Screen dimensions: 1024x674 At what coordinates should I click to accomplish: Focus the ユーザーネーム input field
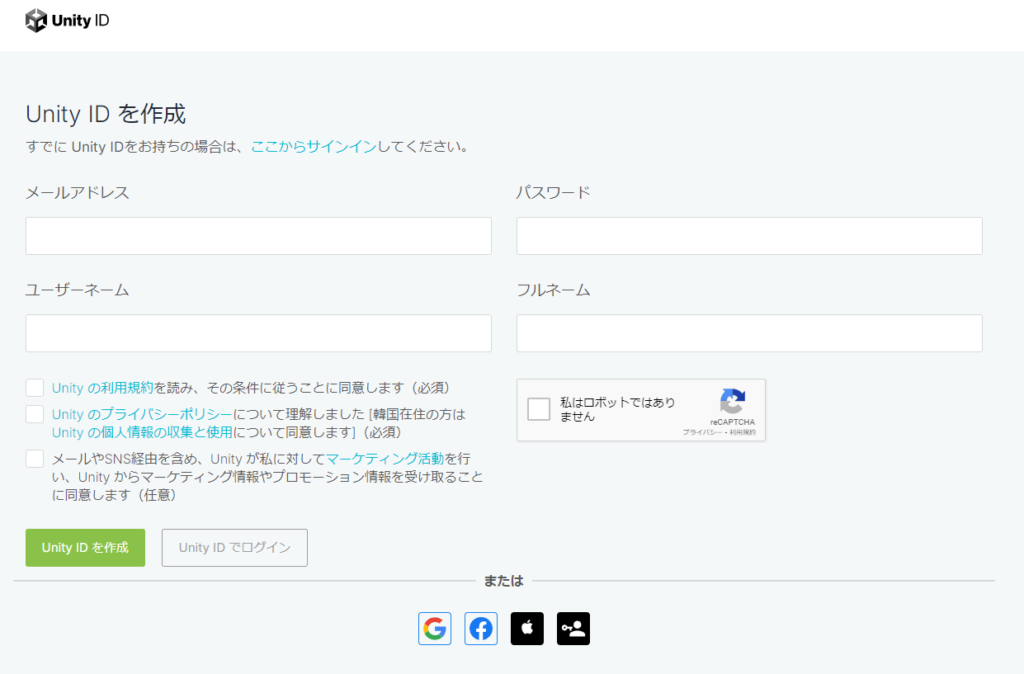259,333
